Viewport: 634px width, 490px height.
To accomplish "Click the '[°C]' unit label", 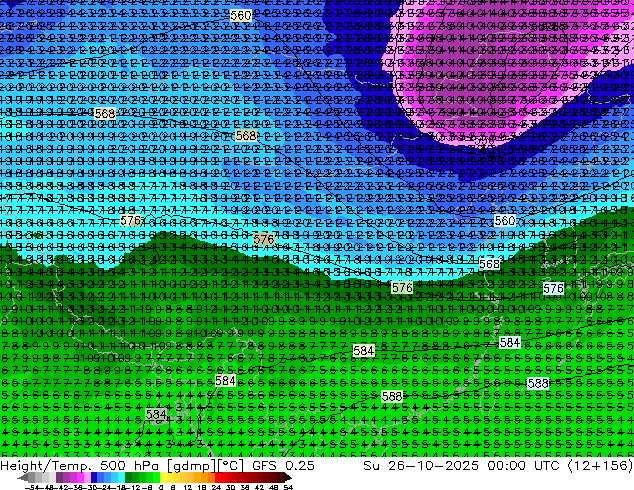I will pos(230,466).
